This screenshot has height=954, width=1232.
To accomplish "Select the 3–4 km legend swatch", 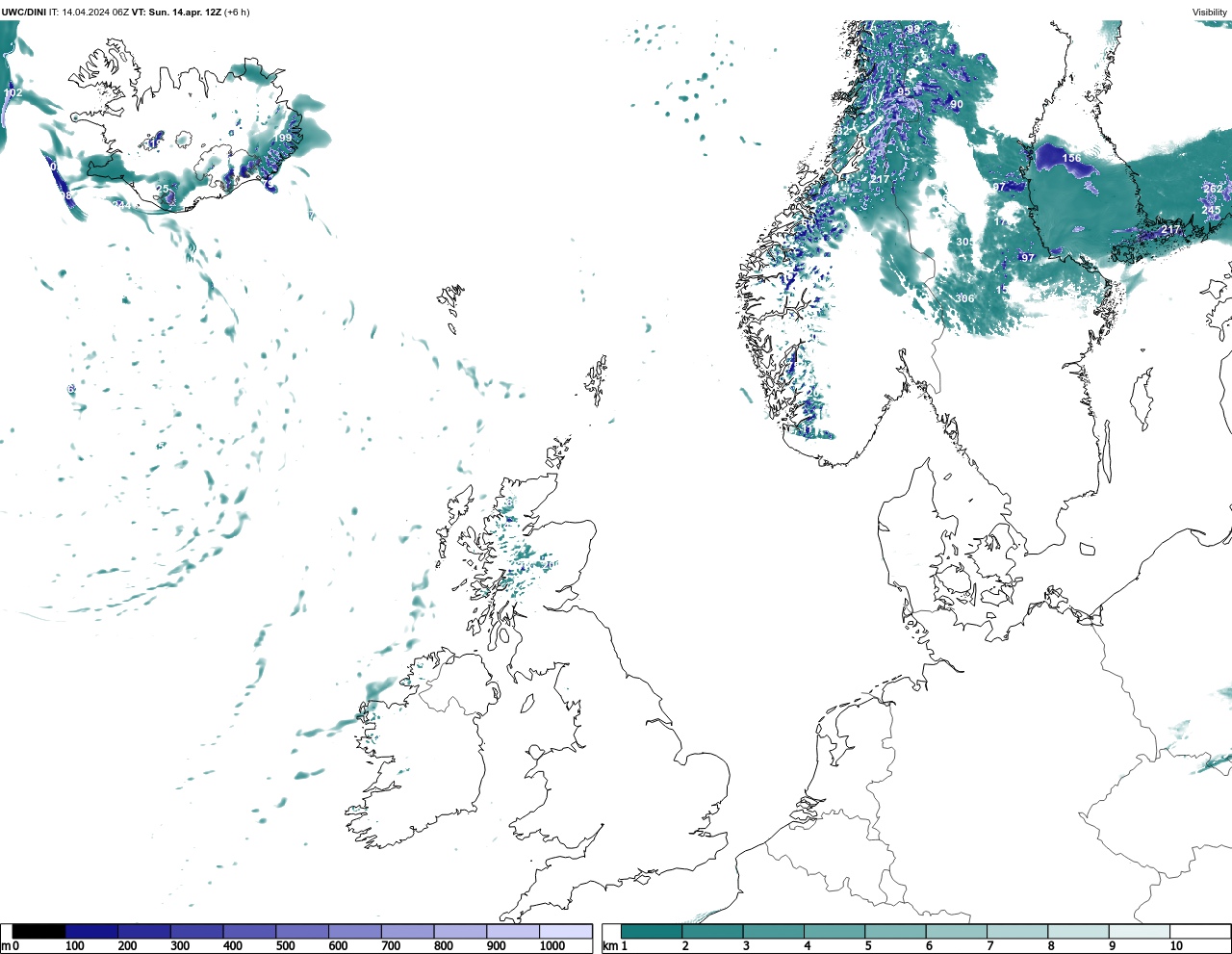I will click(x=773, y=931).
